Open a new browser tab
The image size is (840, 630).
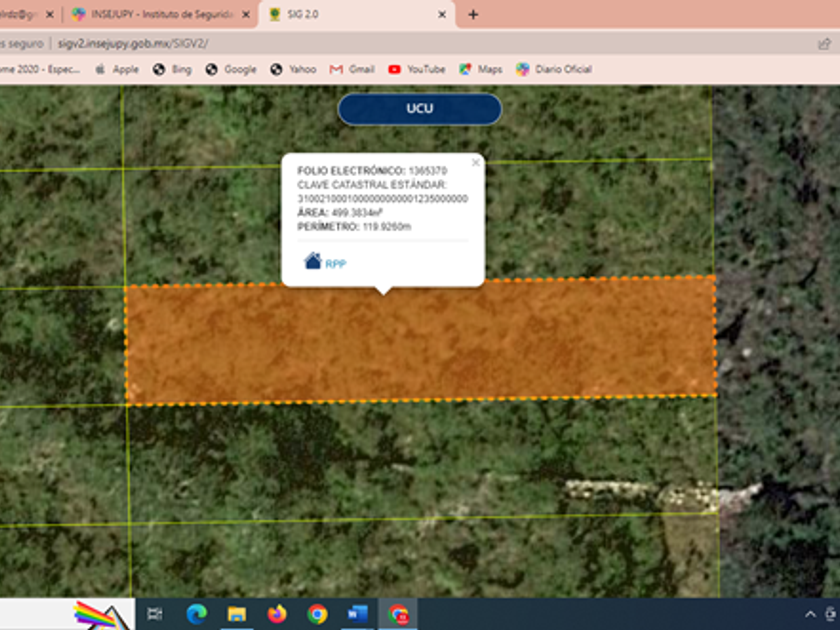(473, 15)
